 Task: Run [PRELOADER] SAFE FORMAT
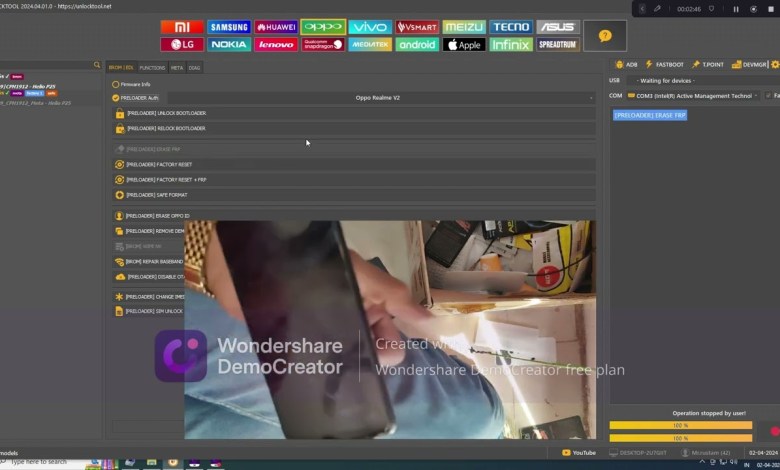coord(354,195)
